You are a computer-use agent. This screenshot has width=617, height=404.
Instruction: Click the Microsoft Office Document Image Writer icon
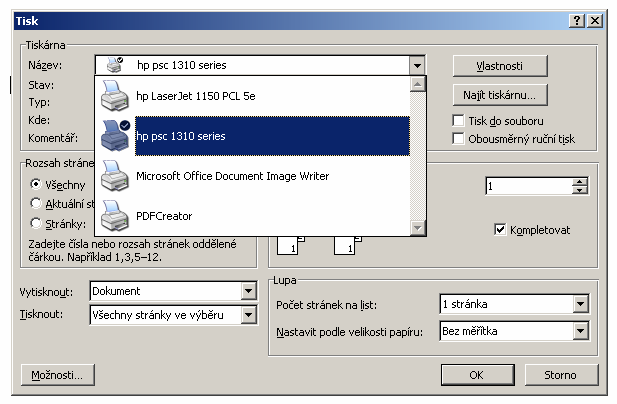click(114, 176)
